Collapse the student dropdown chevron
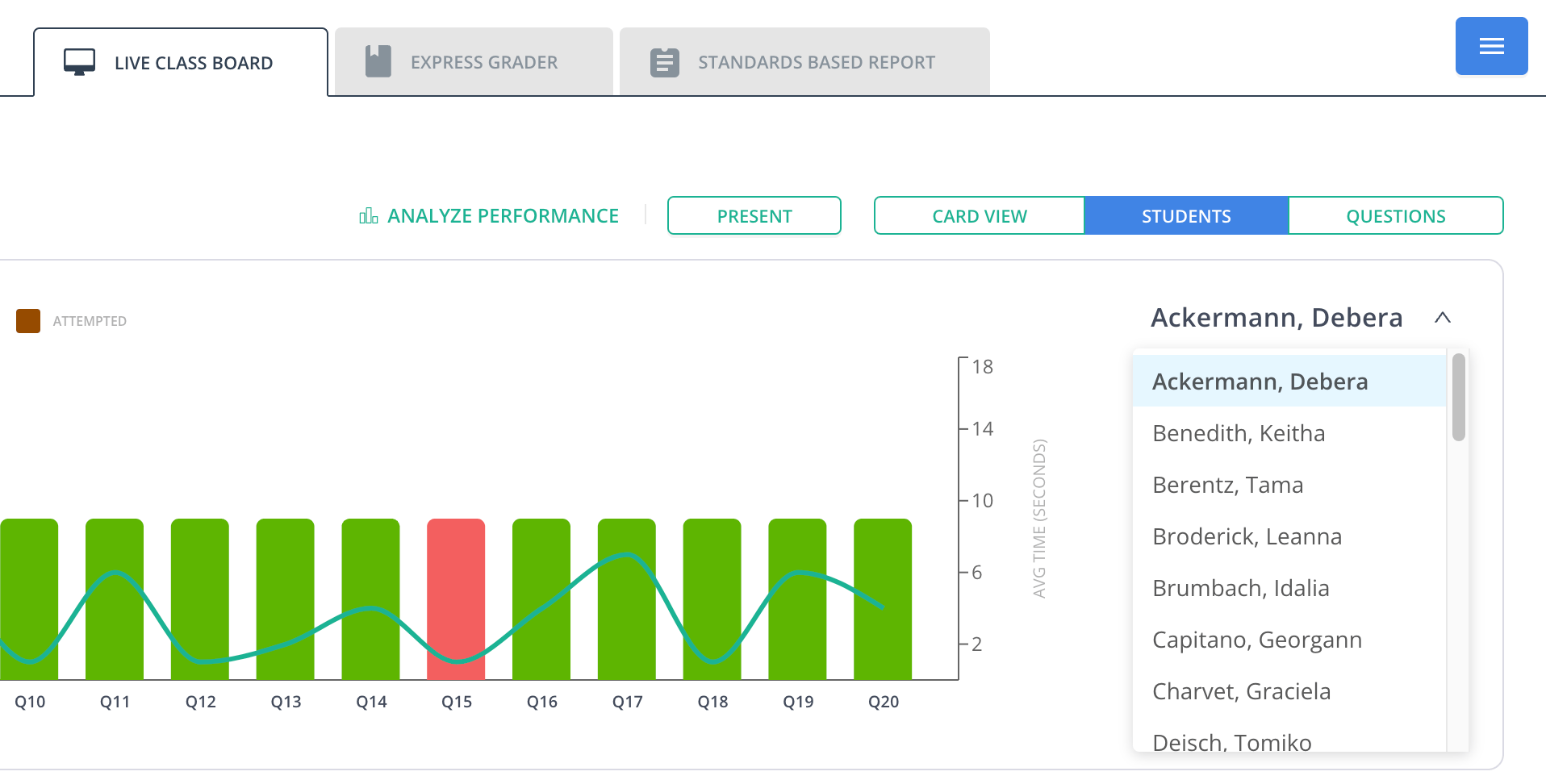Image resolution: width=1546 pixels, height=784 pixels. coord(1443,318)
